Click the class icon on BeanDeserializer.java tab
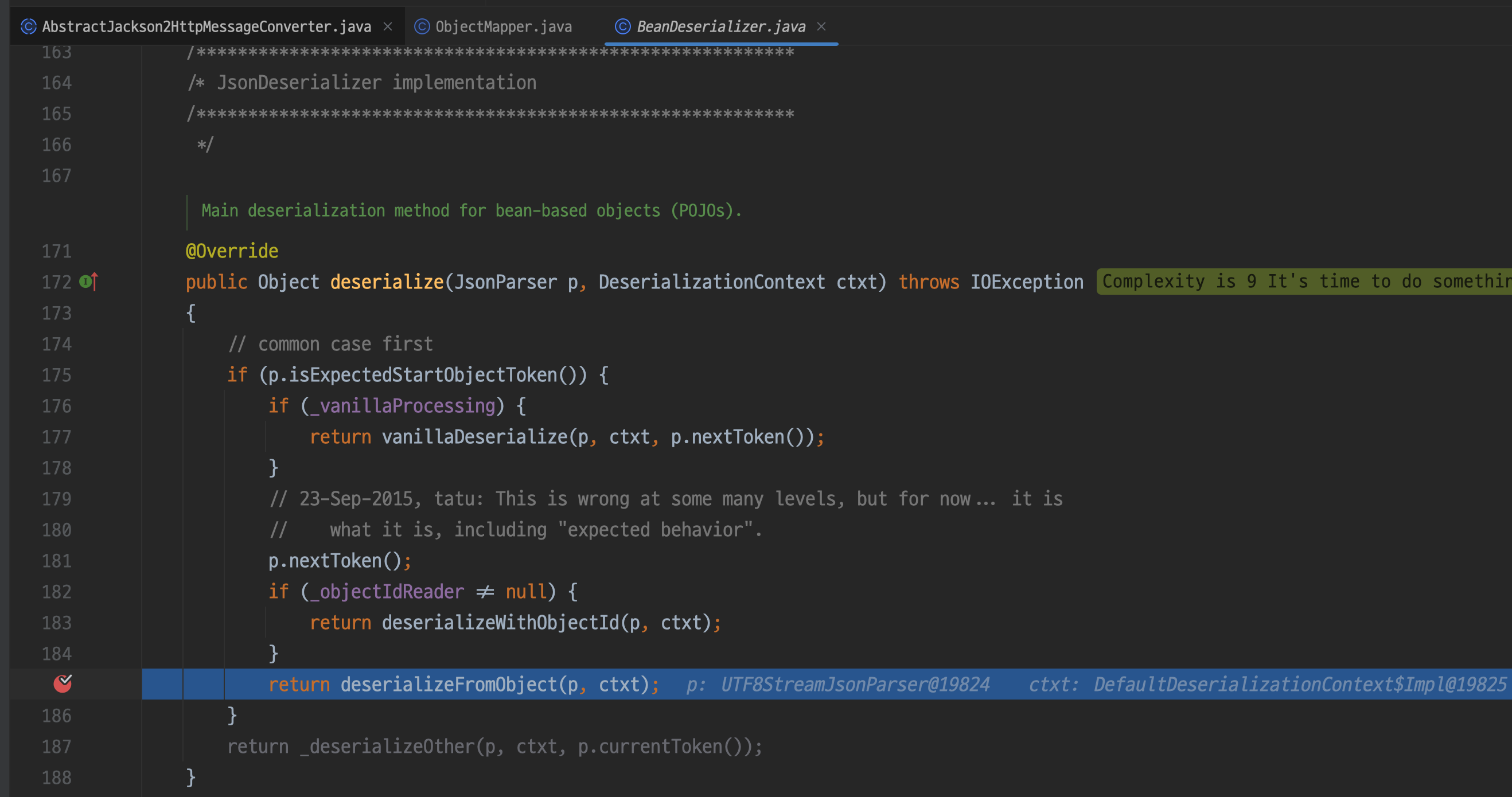 (622, 26)
